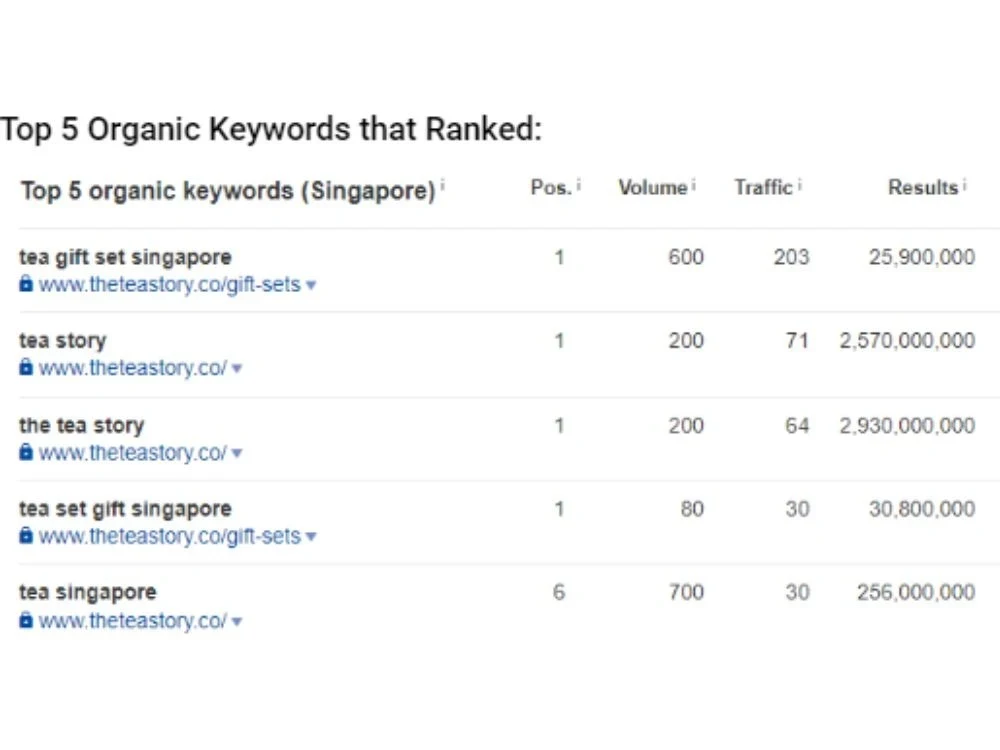
Task: Click results count 2,570,000,000 for tea story
Action: pyautogui.click(x=907, y=341)
